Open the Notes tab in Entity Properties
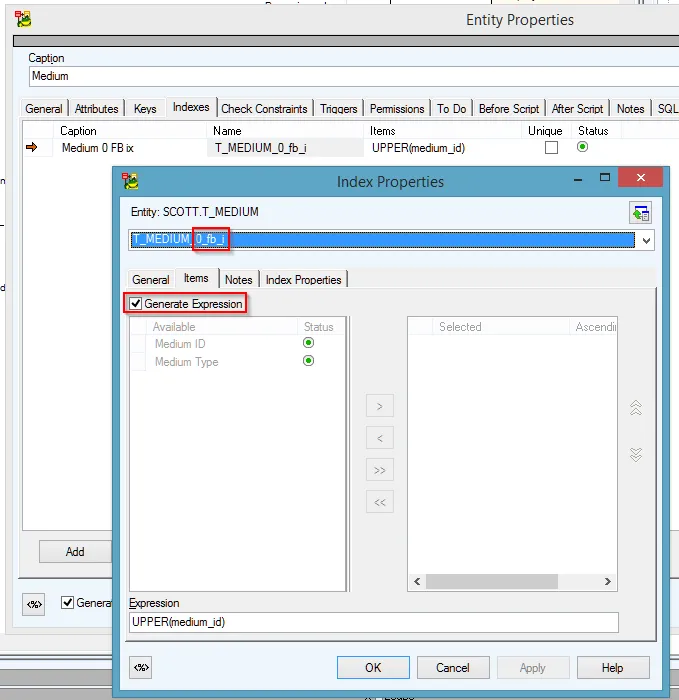 [x=630, y=109]
